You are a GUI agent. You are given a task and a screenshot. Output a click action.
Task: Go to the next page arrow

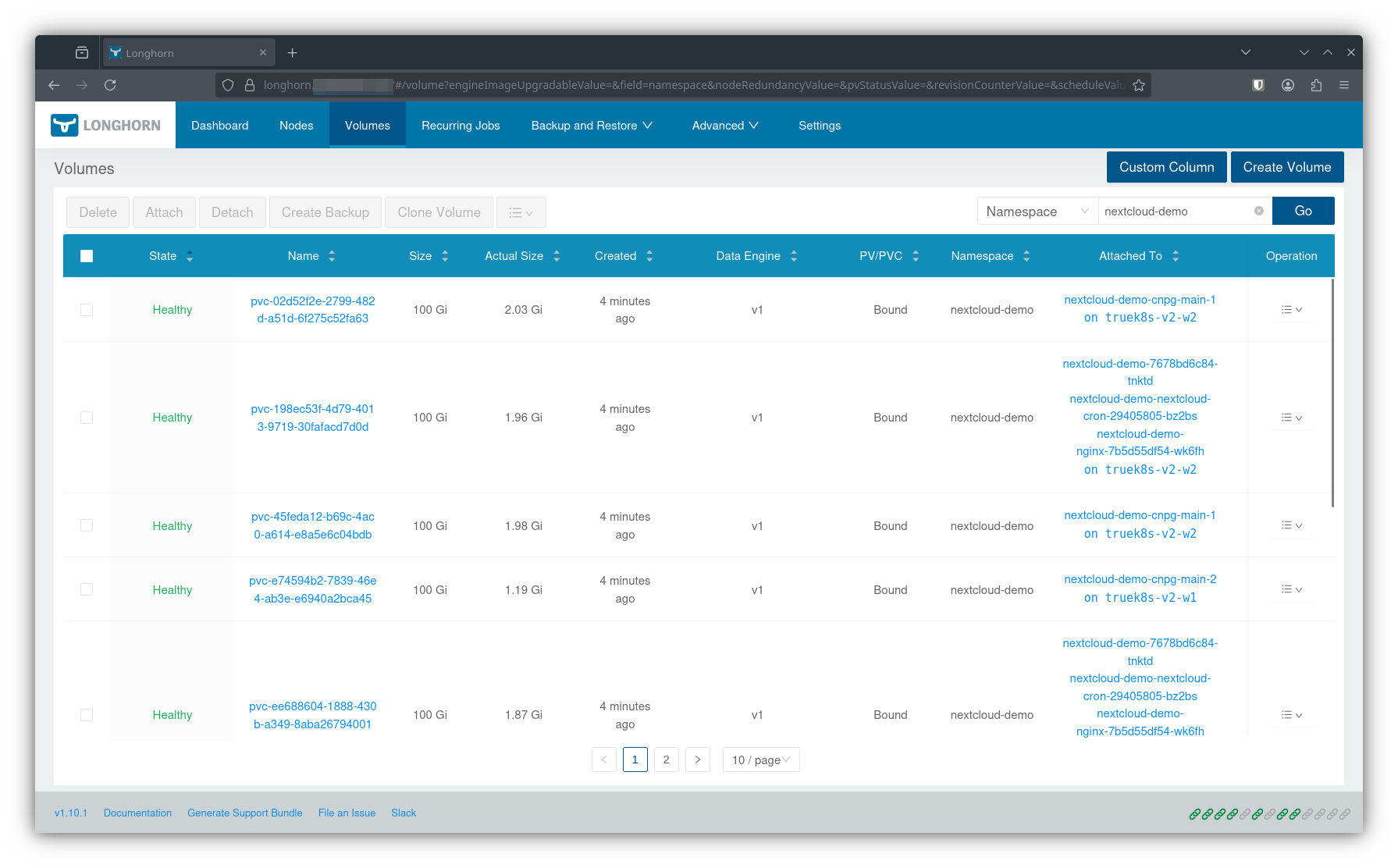point(697,759)
